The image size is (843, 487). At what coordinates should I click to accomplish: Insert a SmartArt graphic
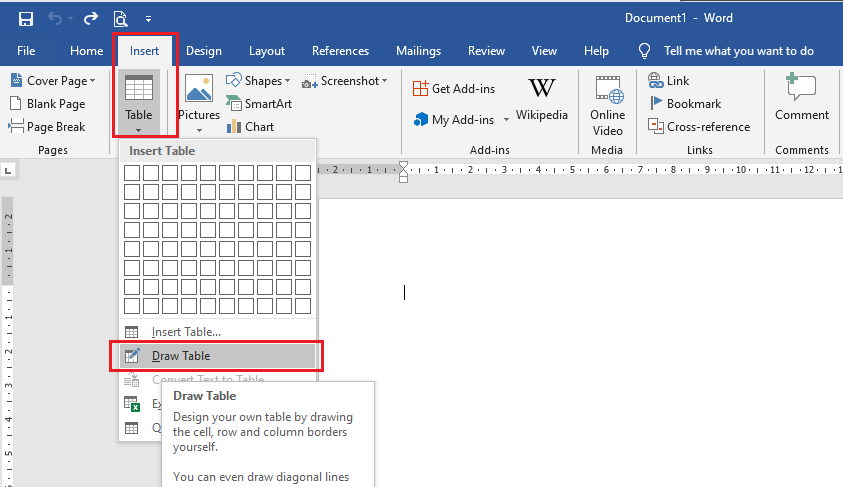tap(259, 104)
